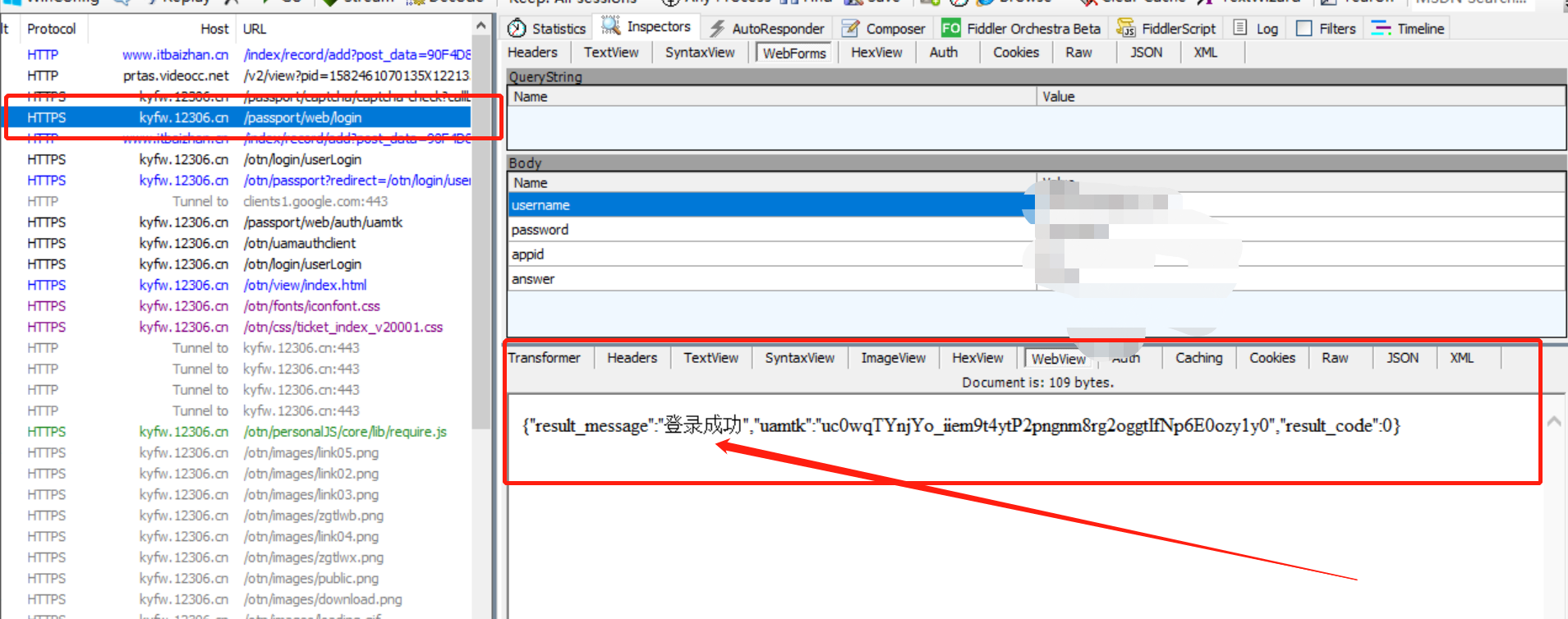Click the session list scroll-up arrow

[481, 27]
